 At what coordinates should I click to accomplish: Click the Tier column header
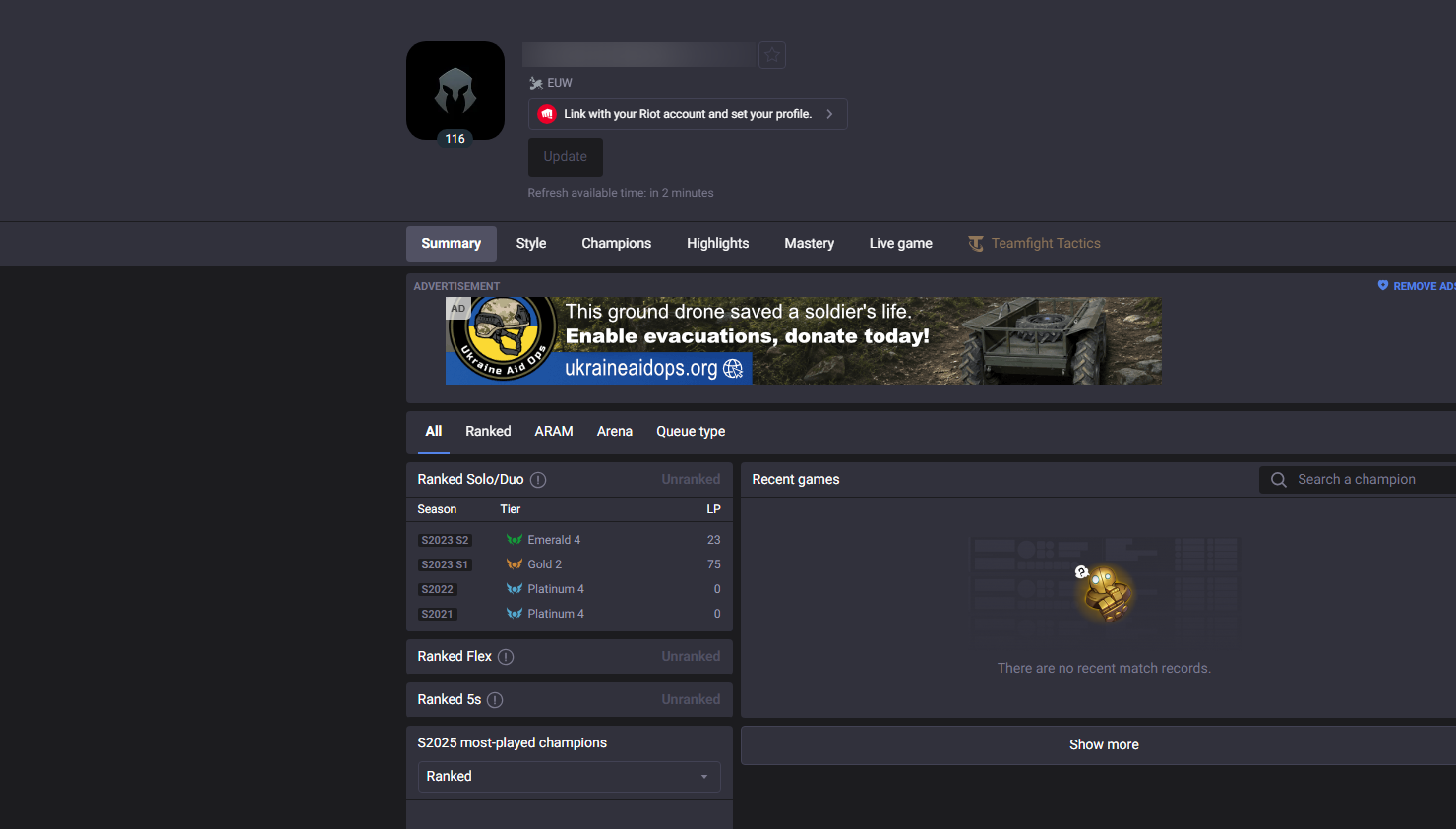tap(510, 509)
